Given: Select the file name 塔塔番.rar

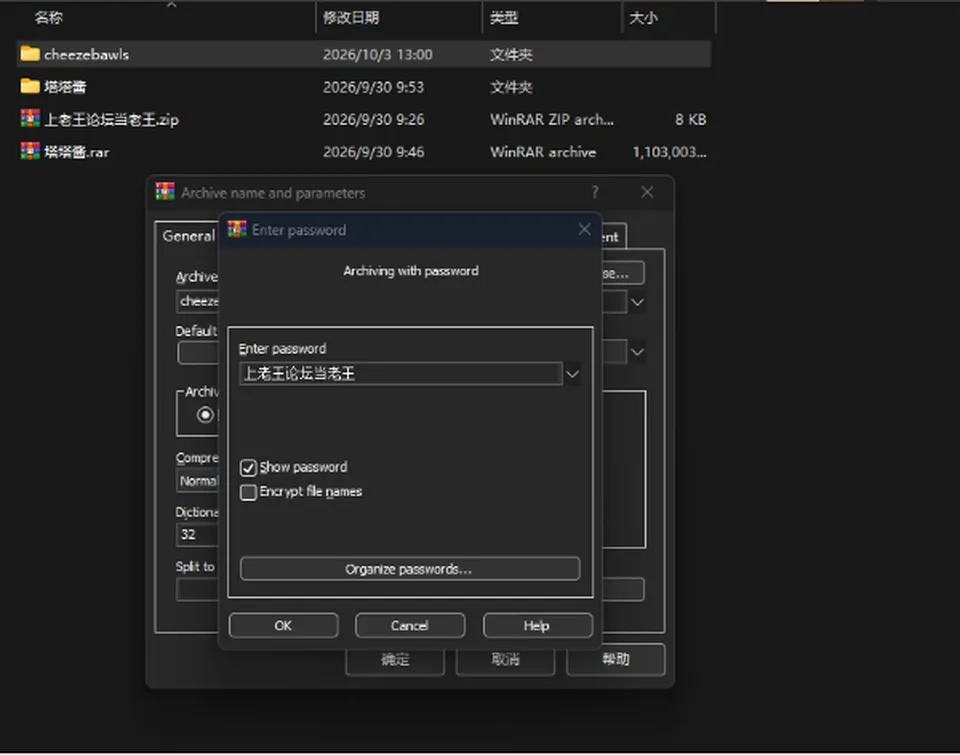Looking at the screenshot, I should [x=77, y=152].
